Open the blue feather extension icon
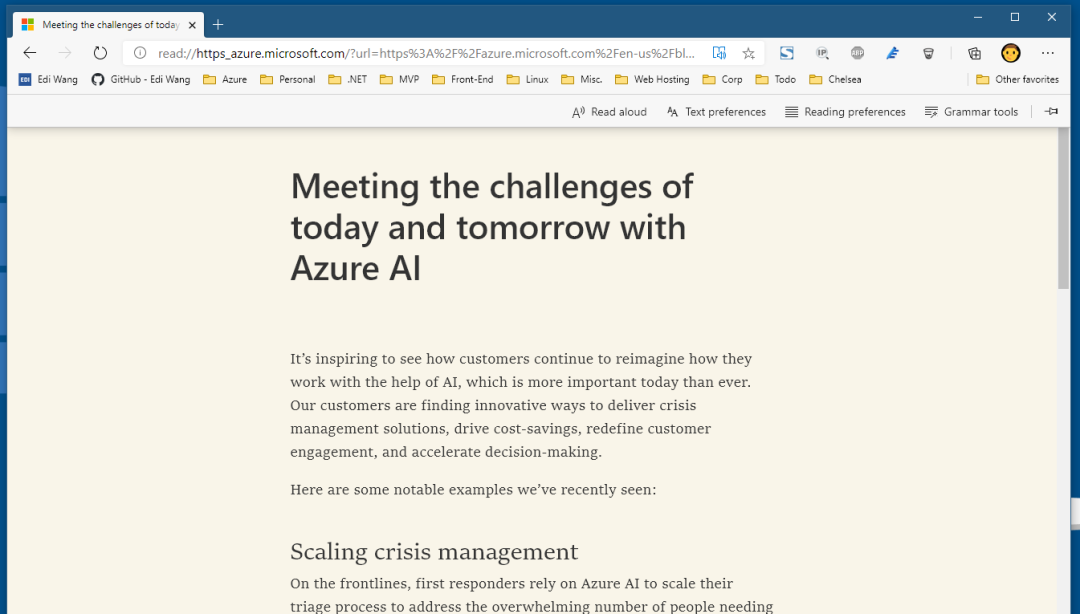This screenshot has width=1080, height=614. (x=893, y=53)
